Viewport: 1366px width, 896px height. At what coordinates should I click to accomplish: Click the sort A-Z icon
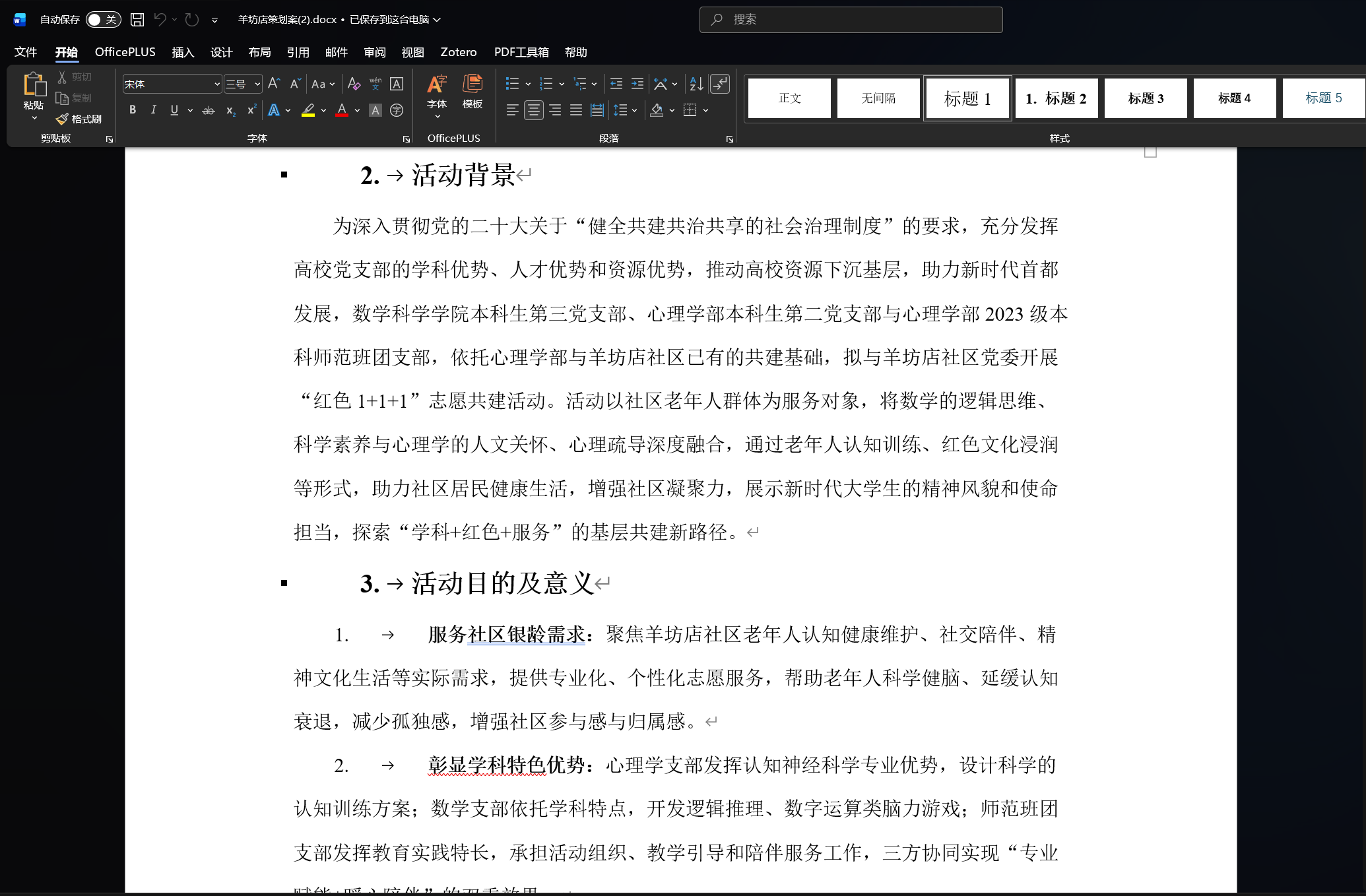[696, 84]
